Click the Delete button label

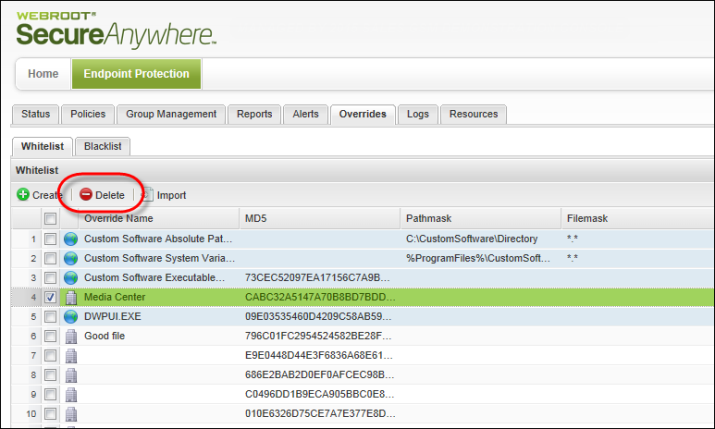109,195
